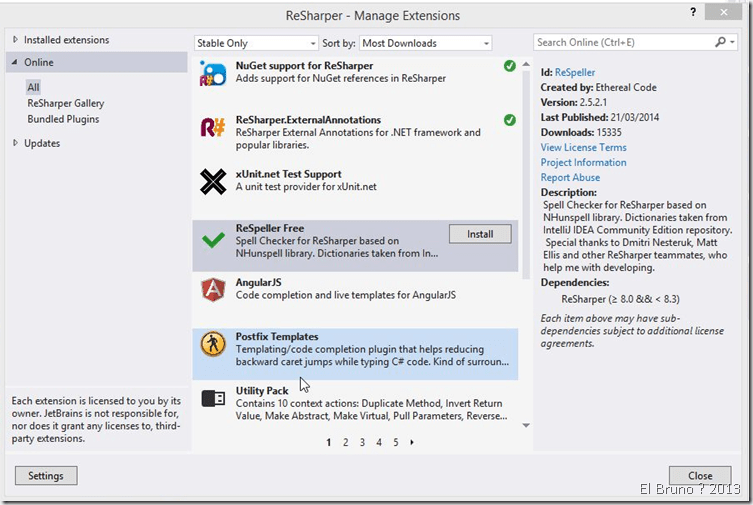Screen dimensions: 753x505
Task: Click the ReSpeller Free green checkmark icon
Action: click(213, 240)
